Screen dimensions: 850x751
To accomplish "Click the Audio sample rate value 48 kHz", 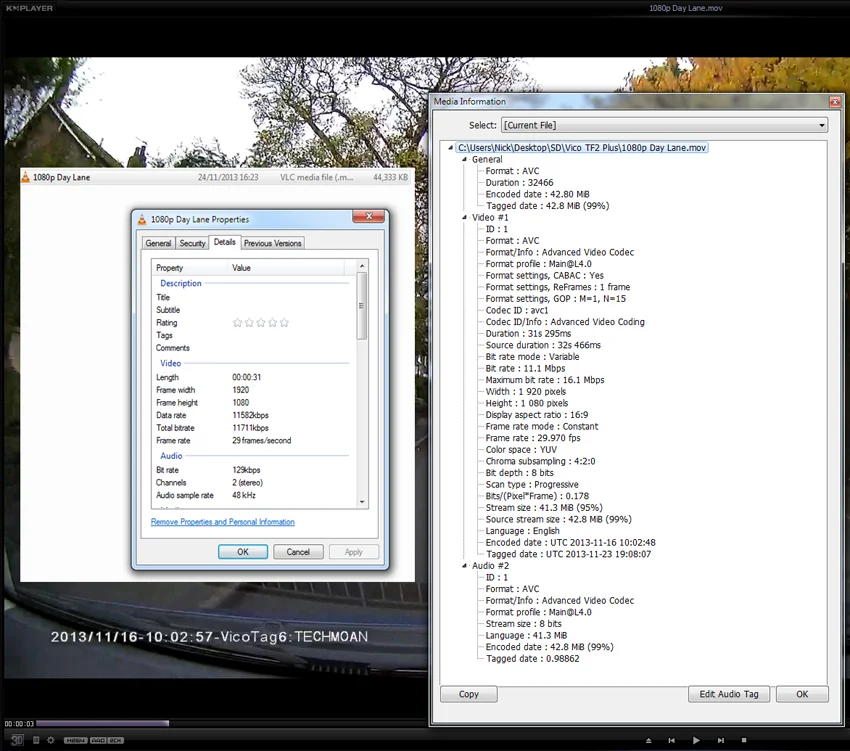I will 243,495.
